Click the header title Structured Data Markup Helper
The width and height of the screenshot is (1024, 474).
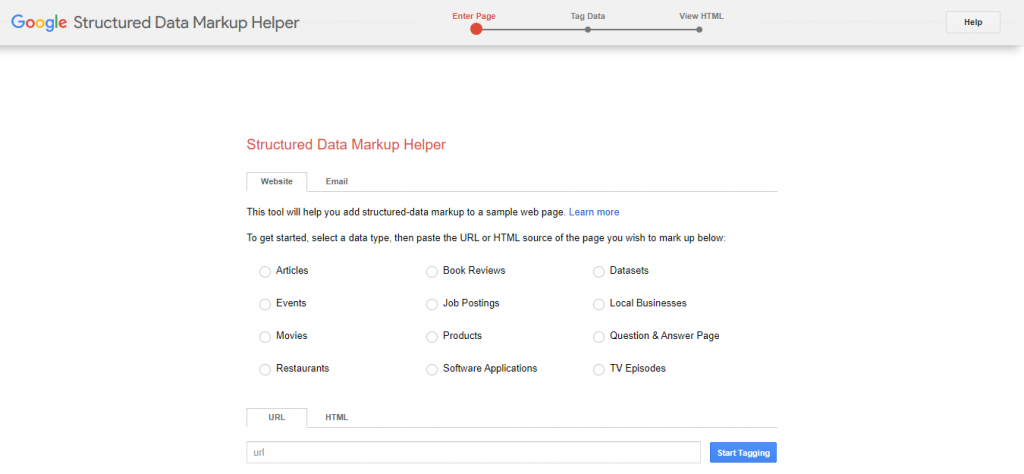point(186,23)
